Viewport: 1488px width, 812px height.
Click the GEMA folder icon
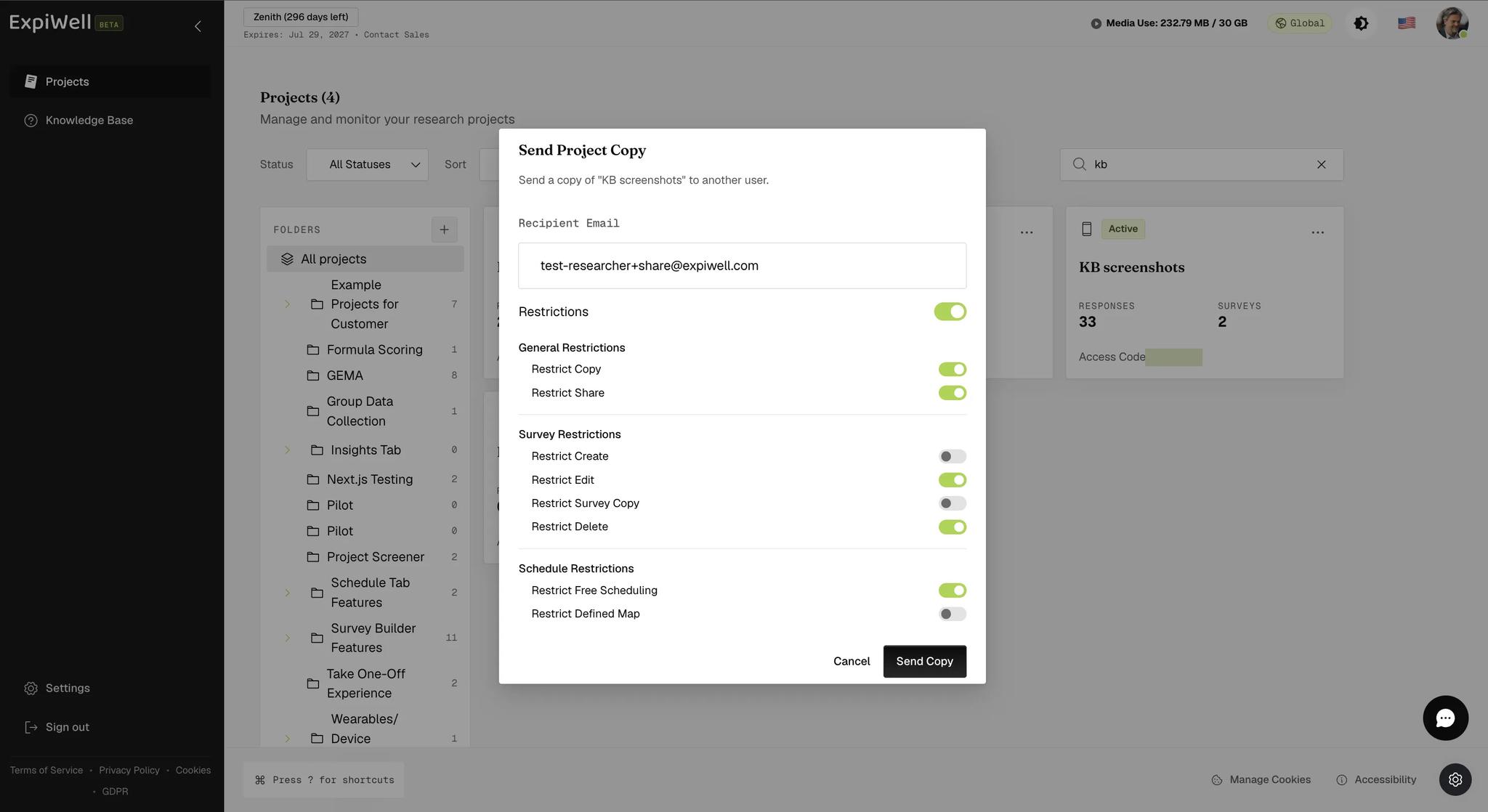click(313, 375)
